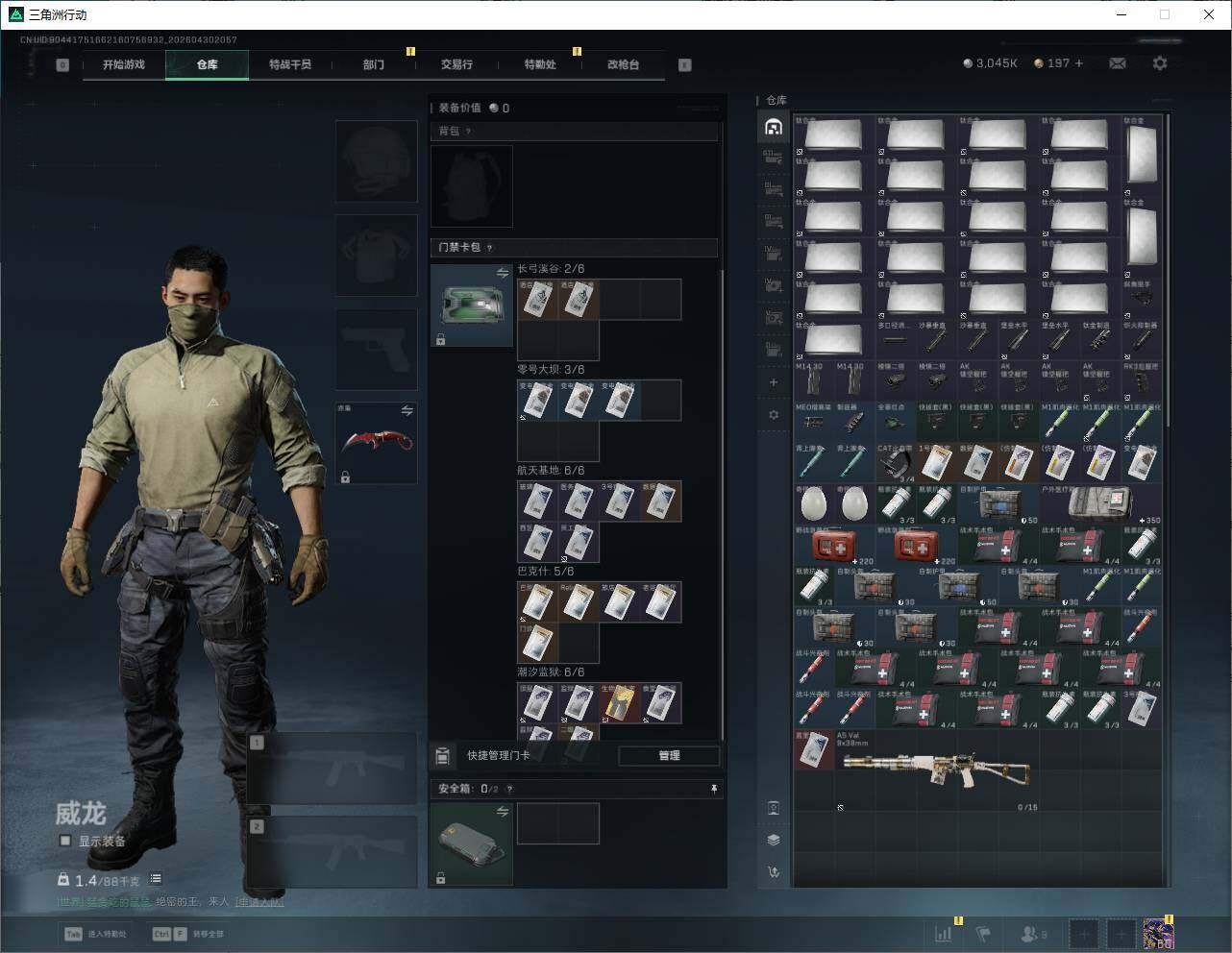Click the 航天基地: 6/6 keycard label
The width and height of the screenshot is (1232, 953).
pyautogui.click(x=551, y=471)
